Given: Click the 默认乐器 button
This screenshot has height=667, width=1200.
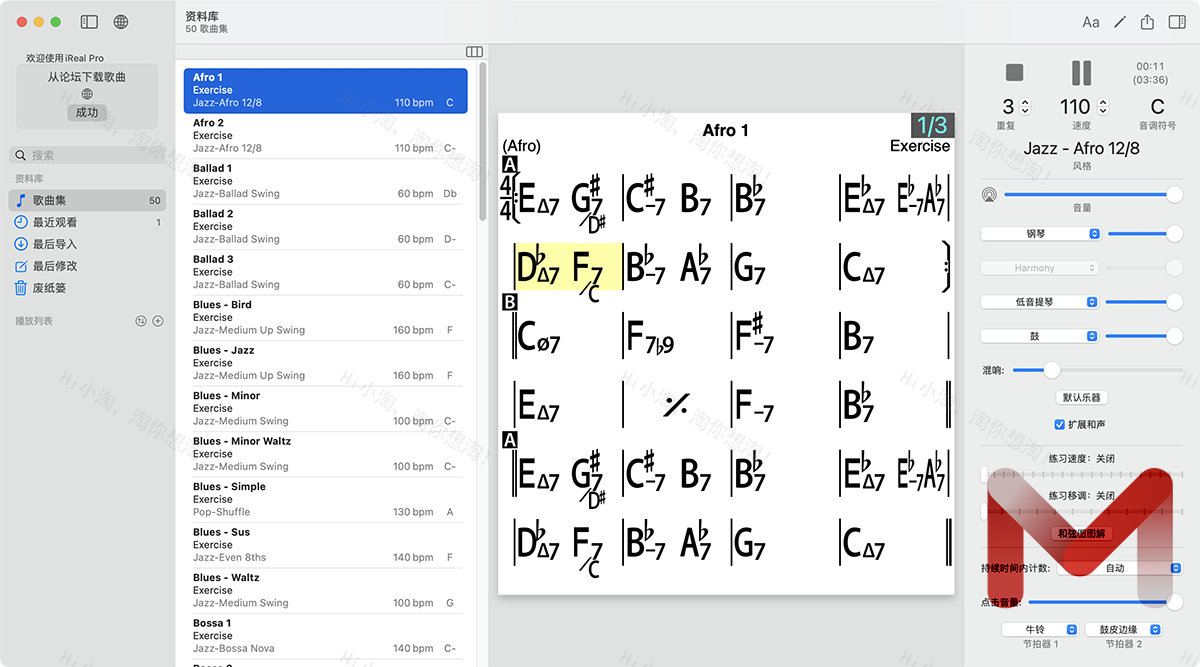Looking at the screenshot, I should click(x=1081, y=398).
